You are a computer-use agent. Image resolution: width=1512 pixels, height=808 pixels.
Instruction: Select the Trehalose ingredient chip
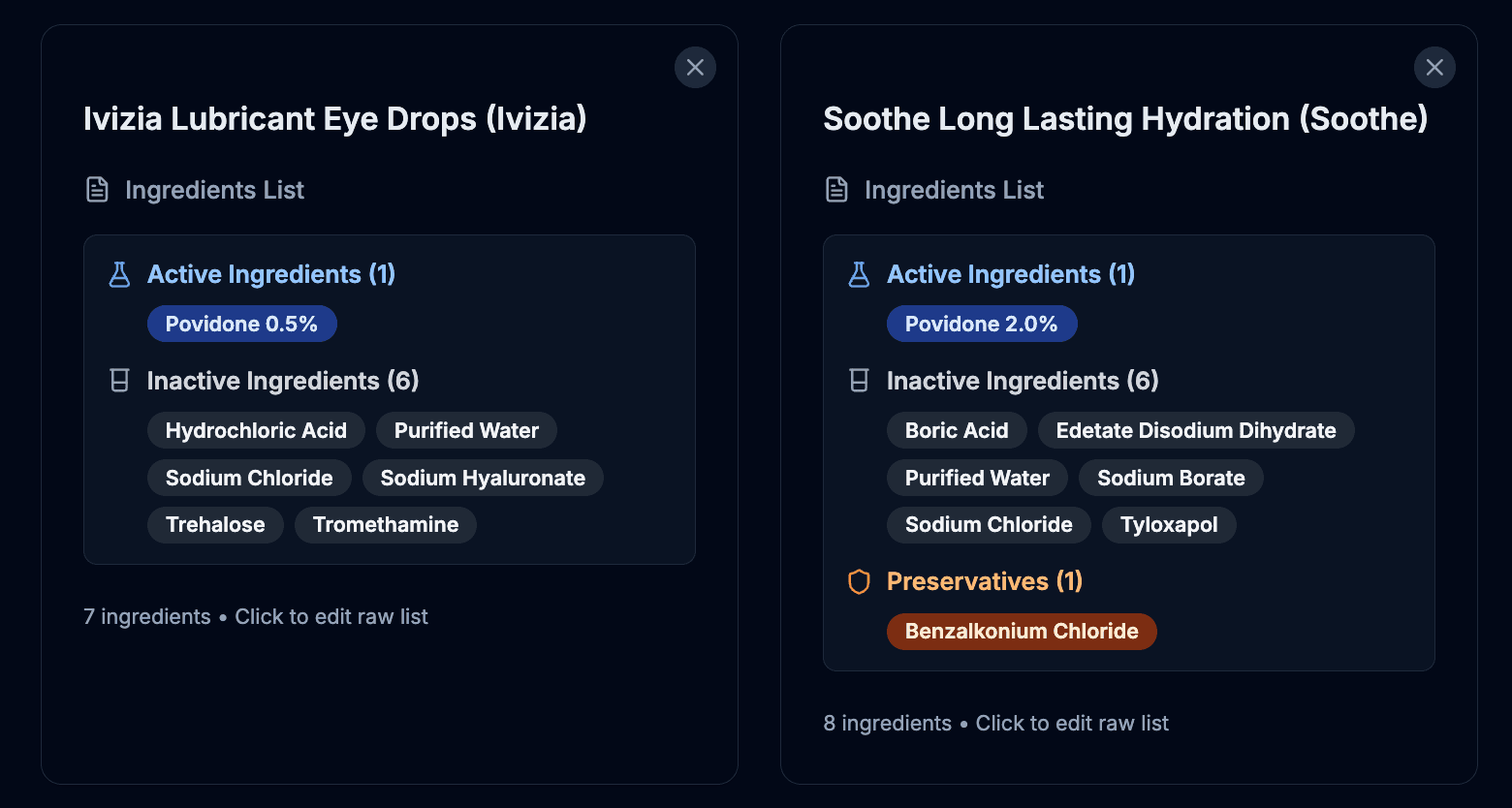(215, 524)
